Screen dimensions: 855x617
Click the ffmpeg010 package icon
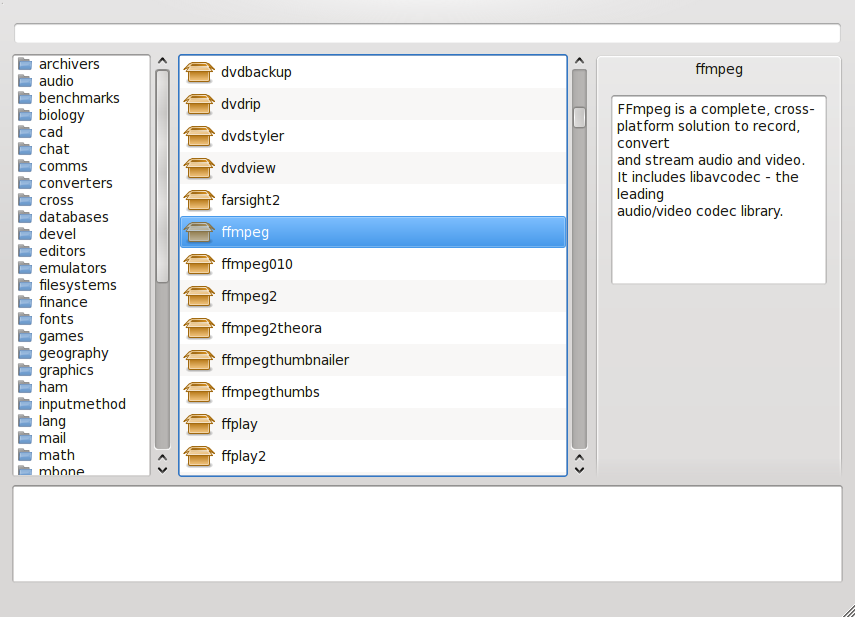(x=198, y=264)
